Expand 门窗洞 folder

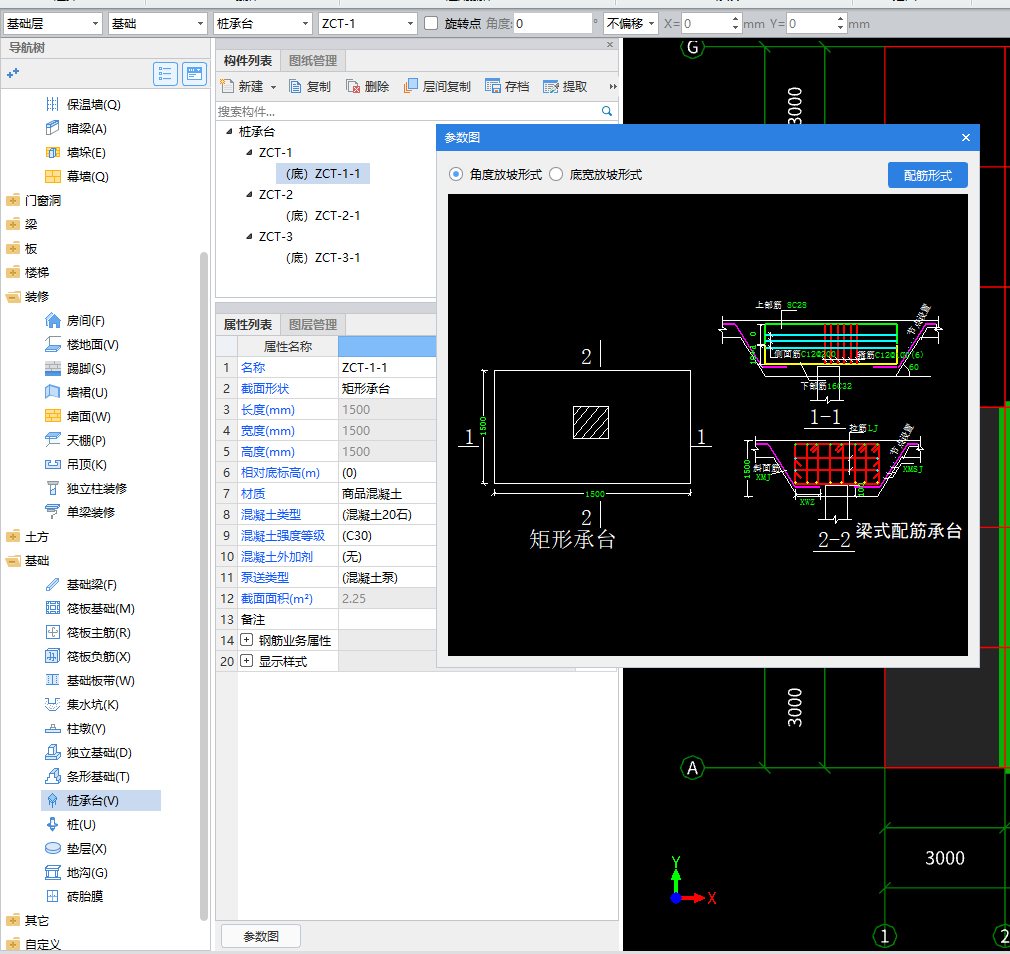click(x=13, y=200)
